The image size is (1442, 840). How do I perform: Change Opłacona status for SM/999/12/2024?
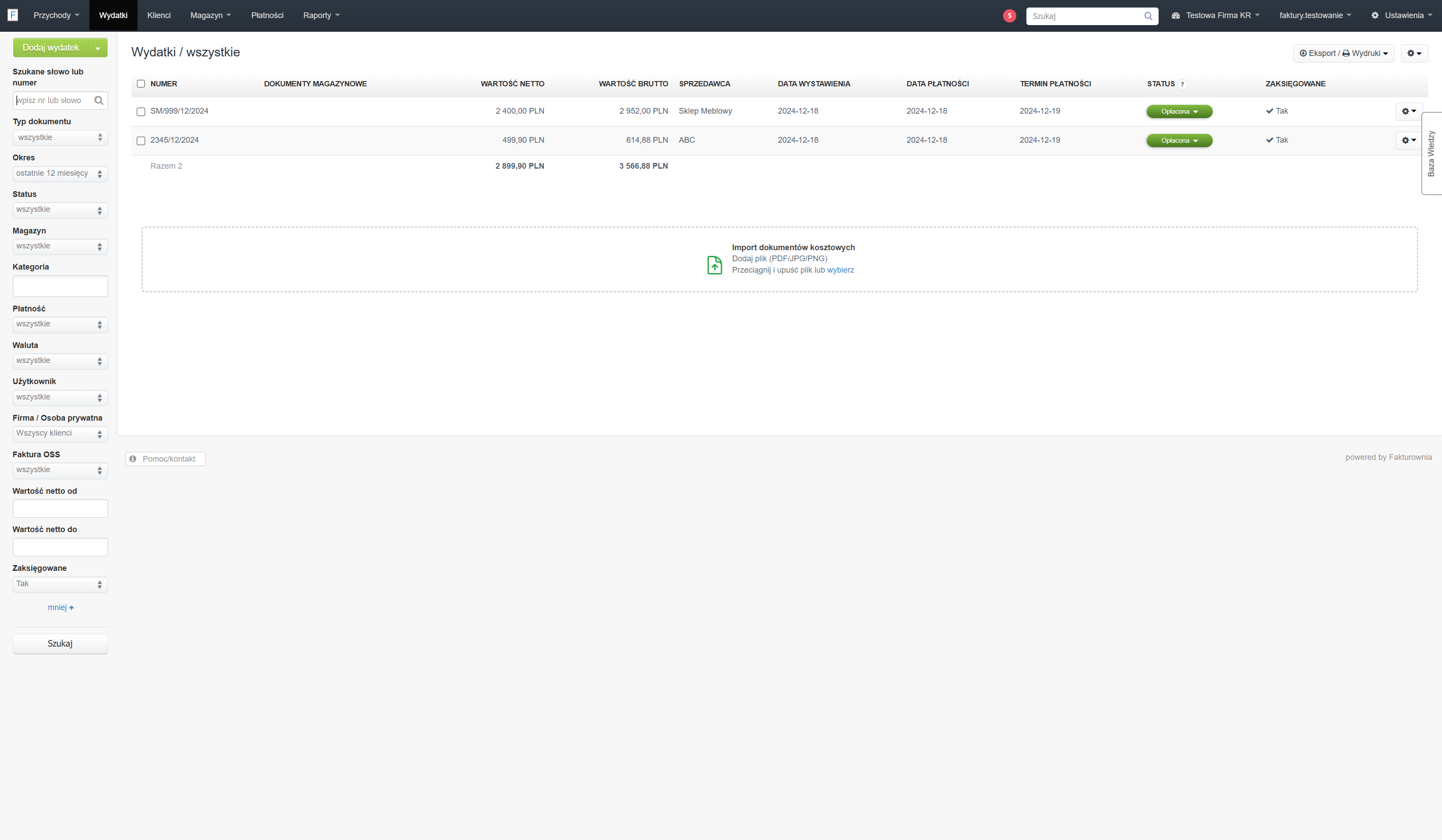1179,111
